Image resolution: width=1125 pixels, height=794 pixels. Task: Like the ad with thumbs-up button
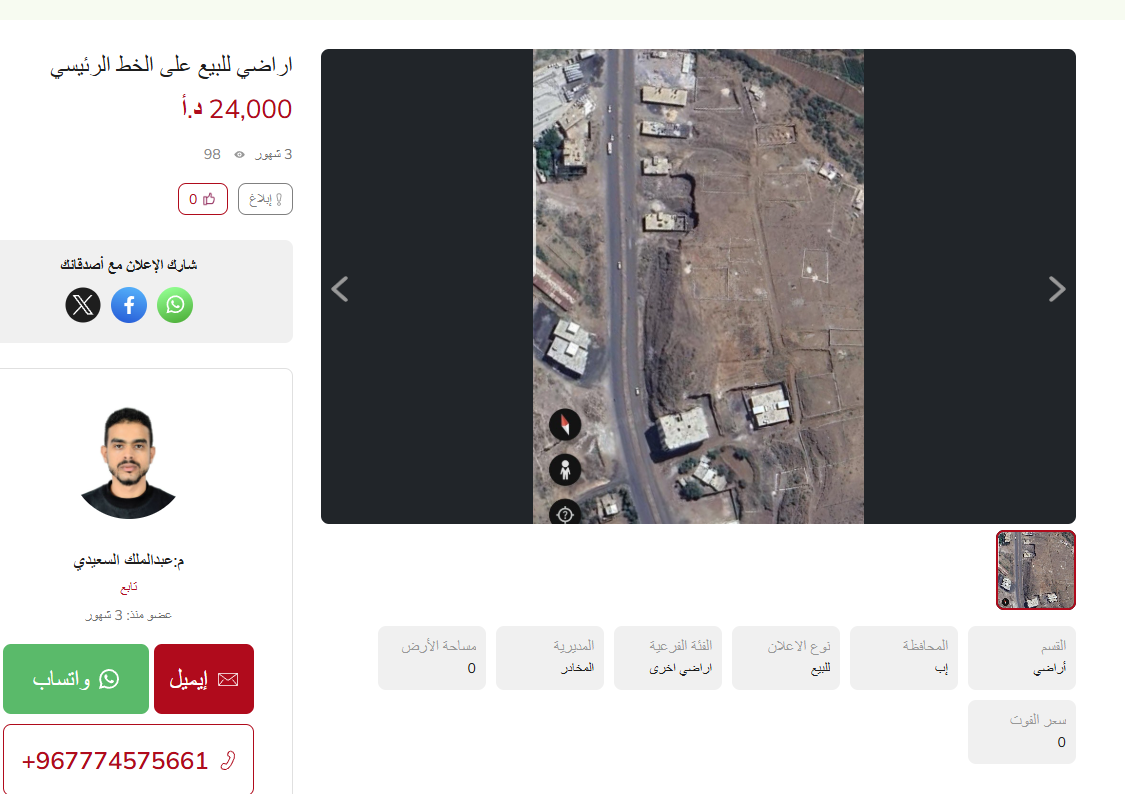point(203,199)
